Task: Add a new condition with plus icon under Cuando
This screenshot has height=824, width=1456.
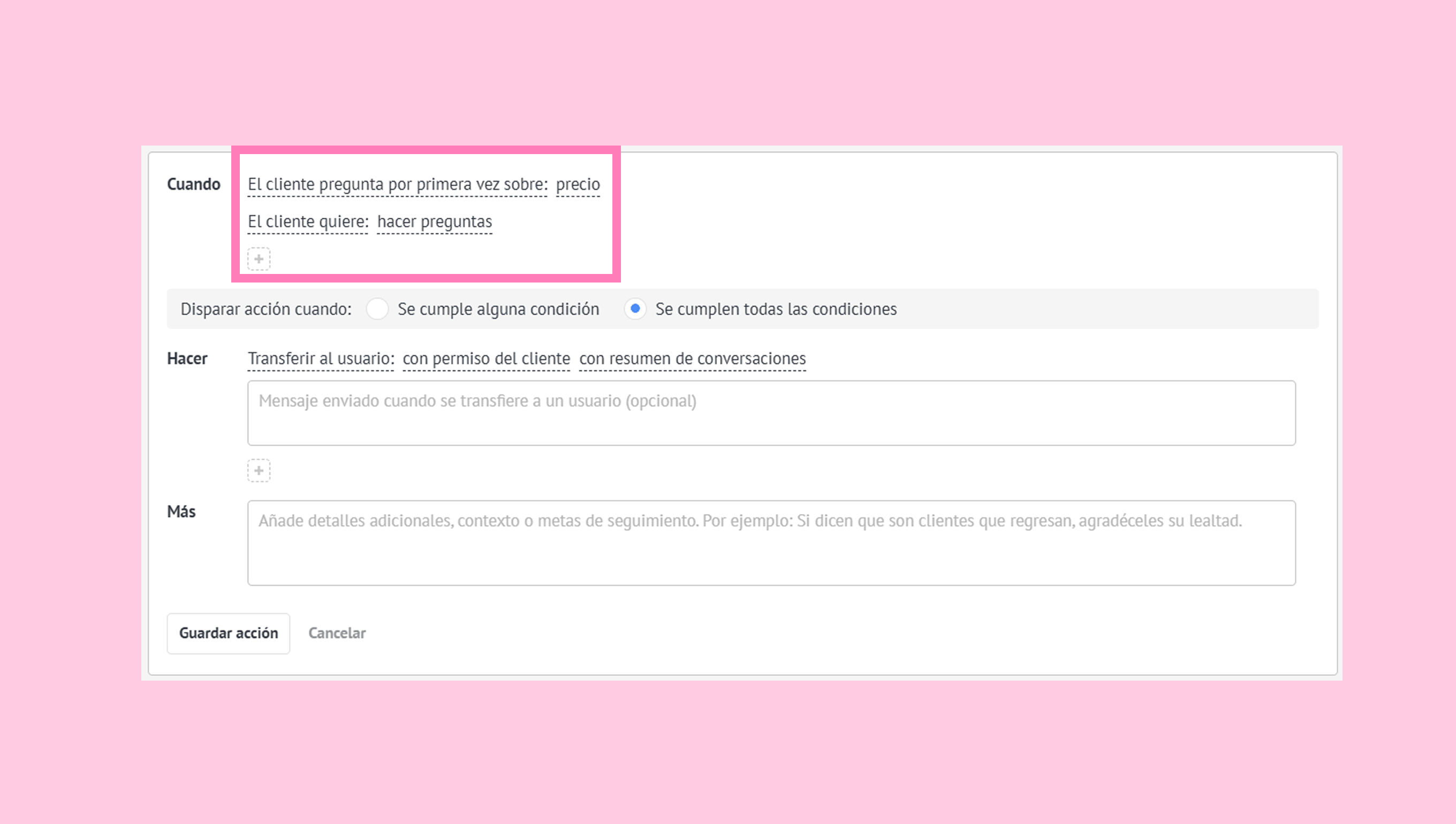Action: [259, 259]
